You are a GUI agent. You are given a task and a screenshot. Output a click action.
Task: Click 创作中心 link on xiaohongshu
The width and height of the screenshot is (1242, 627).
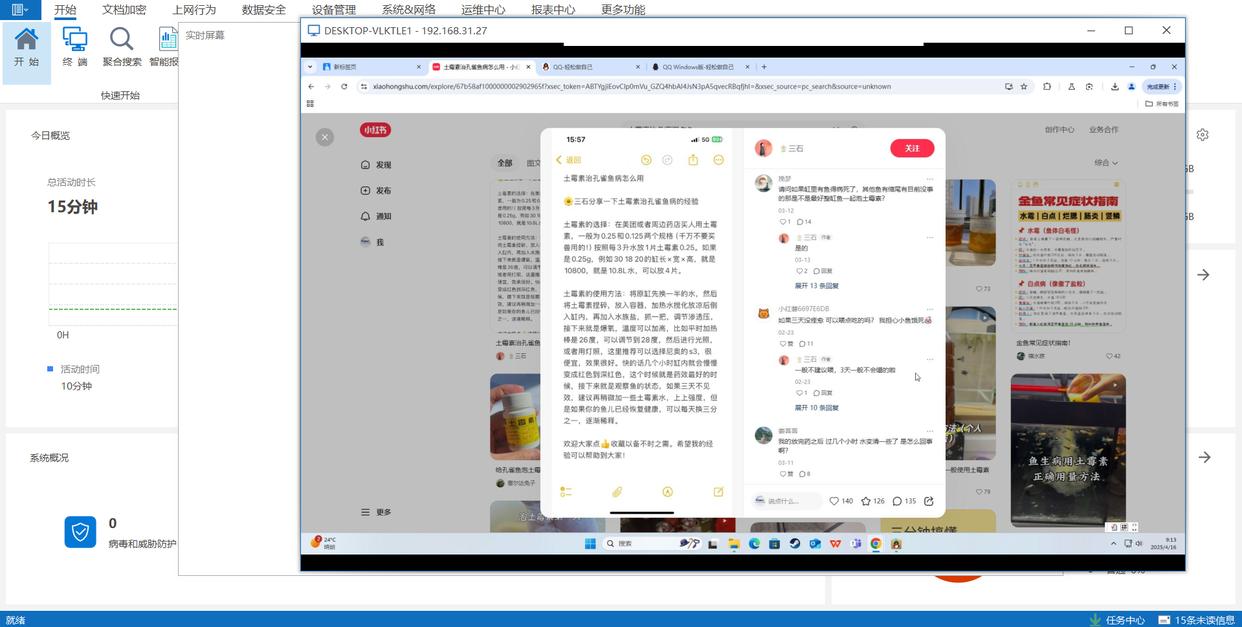(1059, 130)
